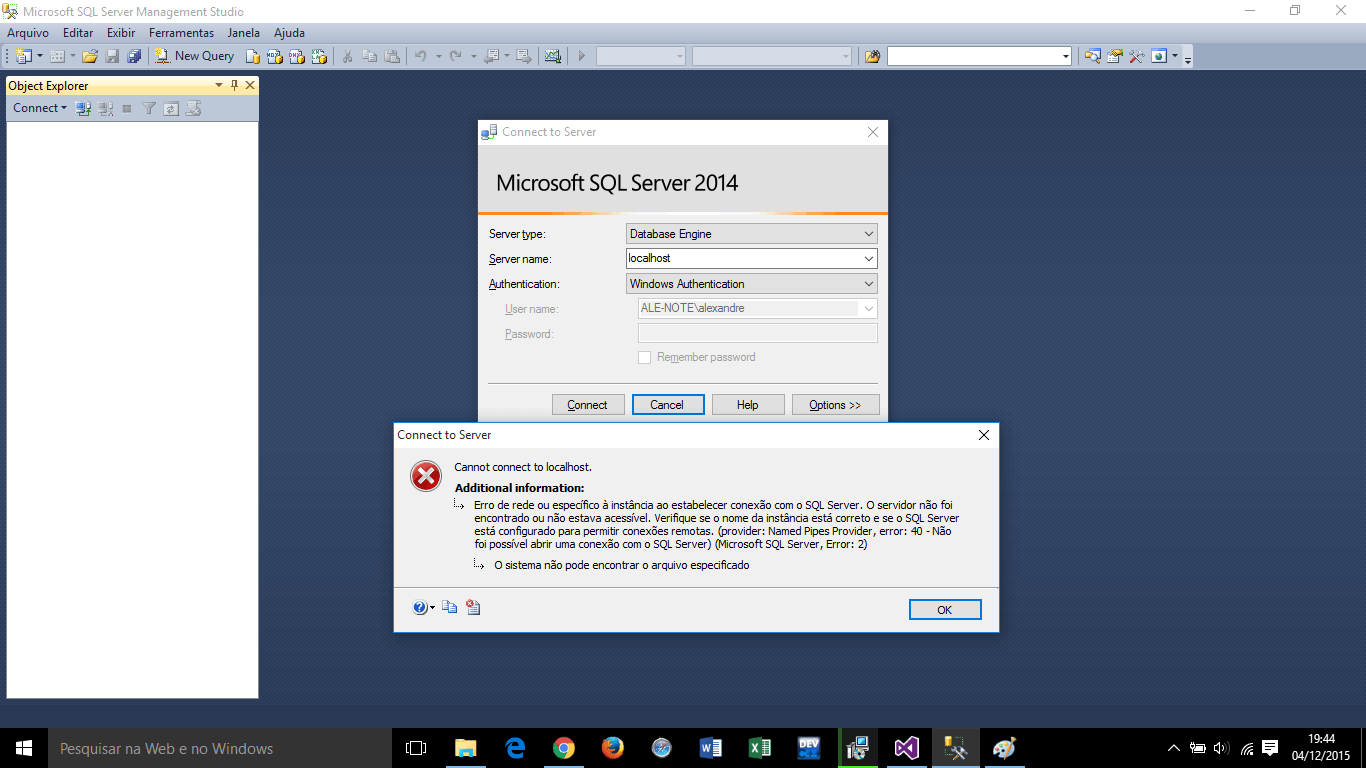Open Visual Studio from the taskbar

coord(907,748)
